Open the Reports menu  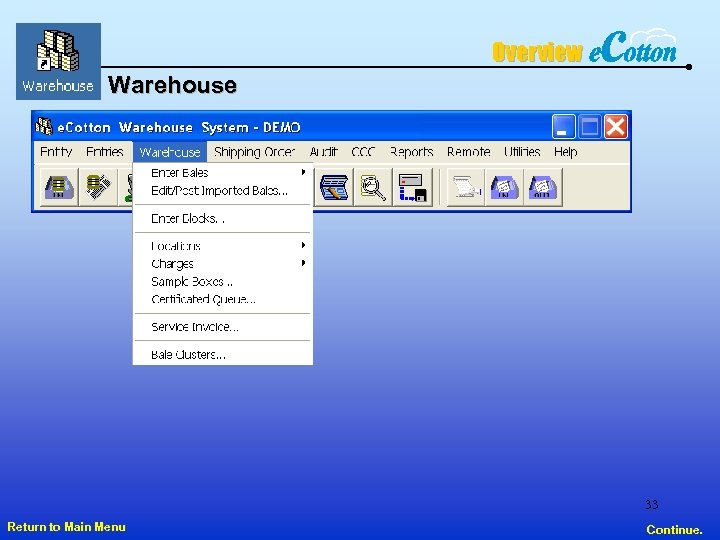click(x=411, y=152)
